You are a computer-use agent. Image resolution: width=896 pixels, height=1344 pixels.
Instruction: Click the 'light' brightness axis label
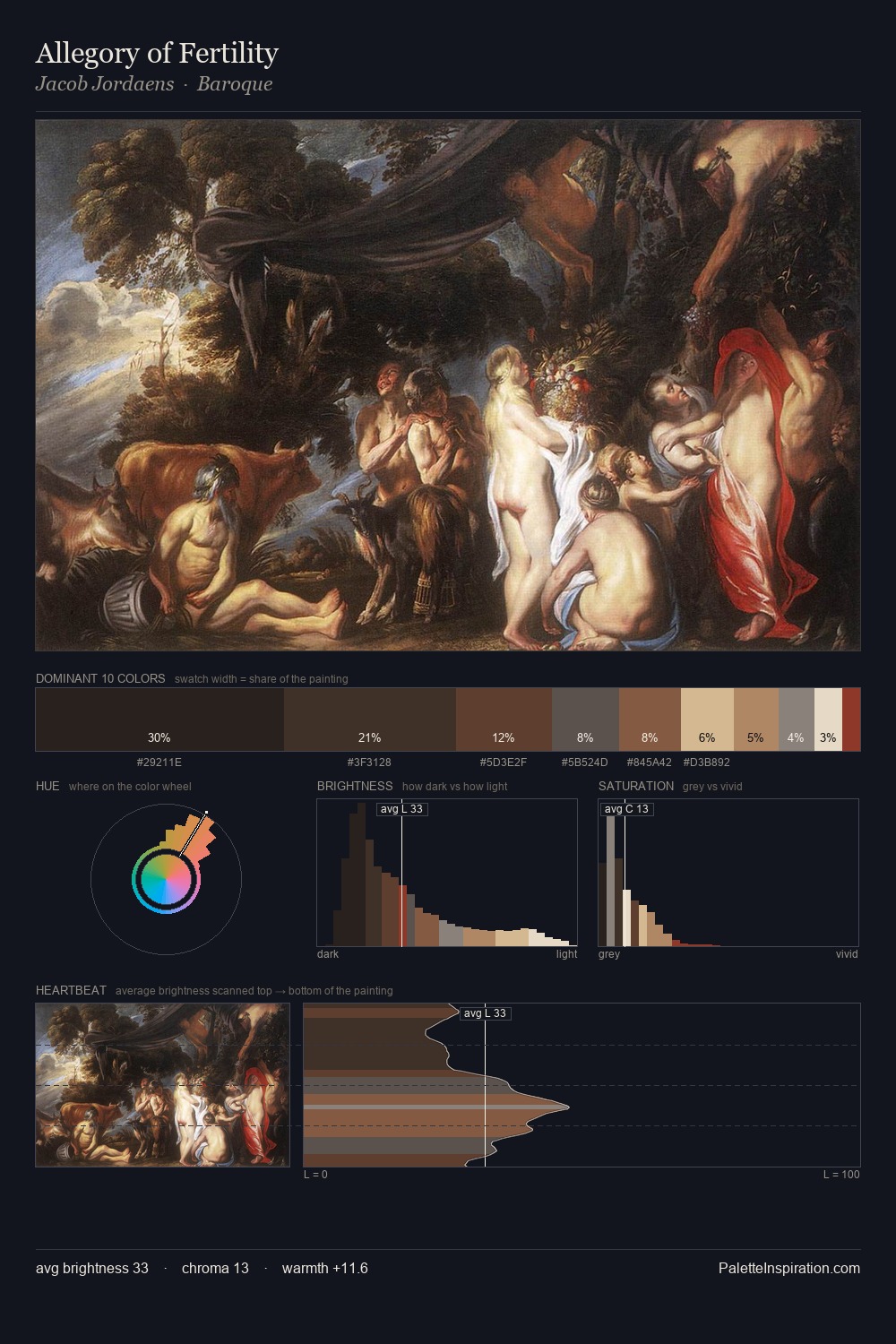click(566, 954)
